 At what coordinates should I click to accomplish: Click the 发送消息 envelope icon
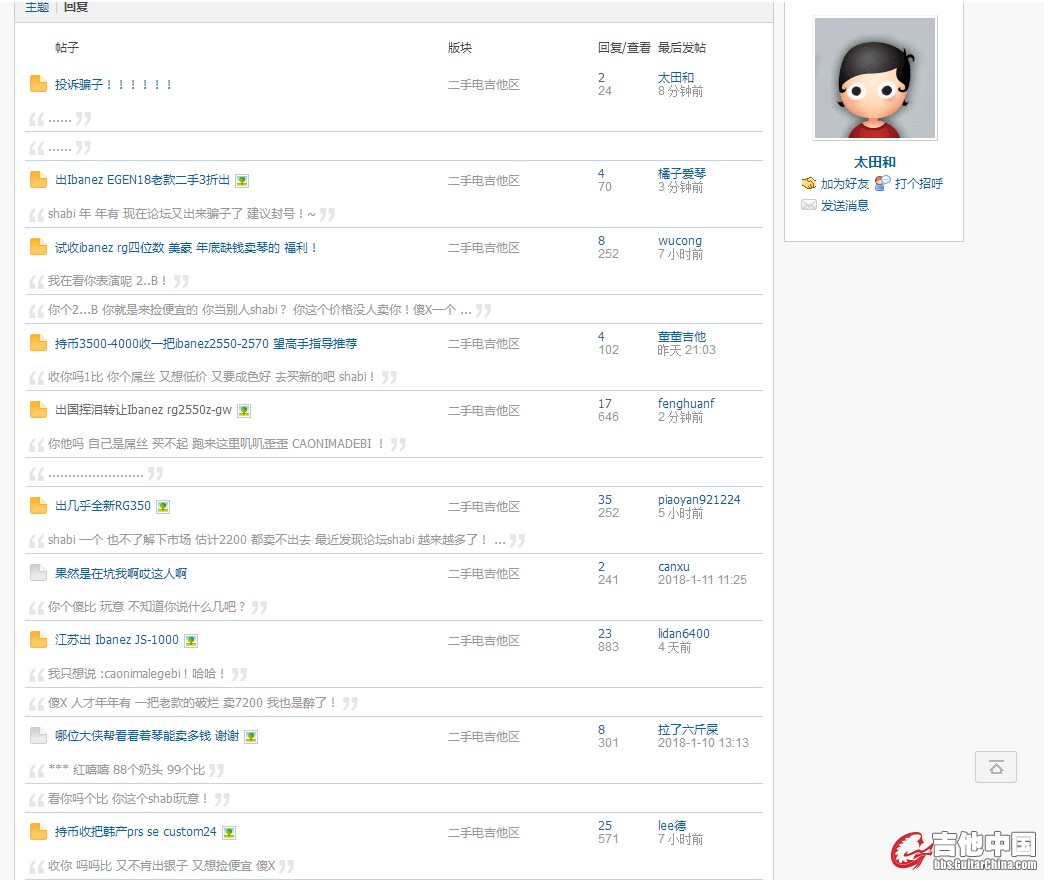tap(809, 205)
